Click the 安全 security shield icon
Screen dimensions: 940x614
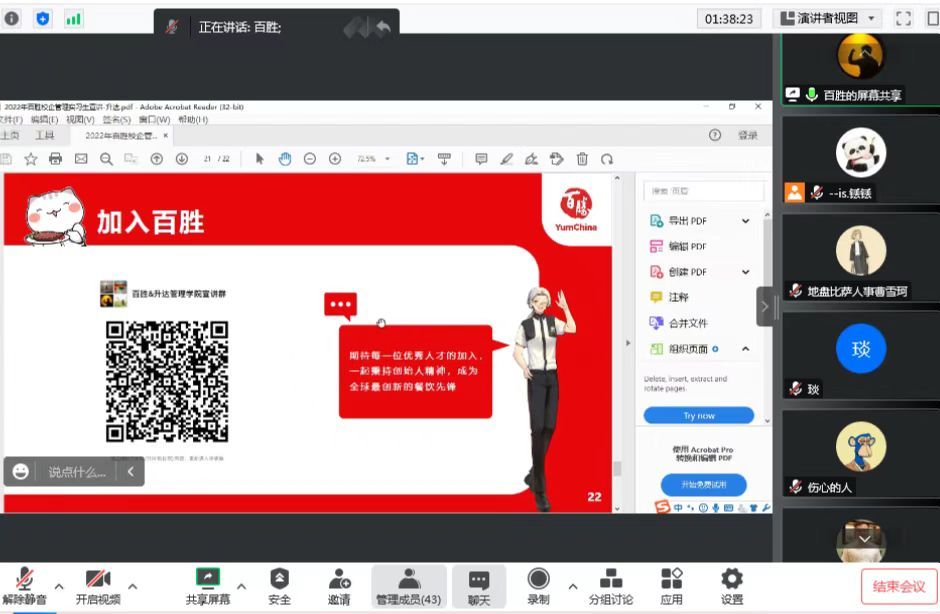[279, 580]
